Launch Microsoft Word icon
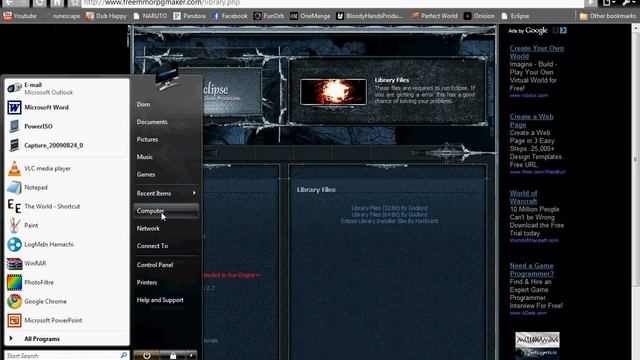640x360 pixels. [14, 107]
